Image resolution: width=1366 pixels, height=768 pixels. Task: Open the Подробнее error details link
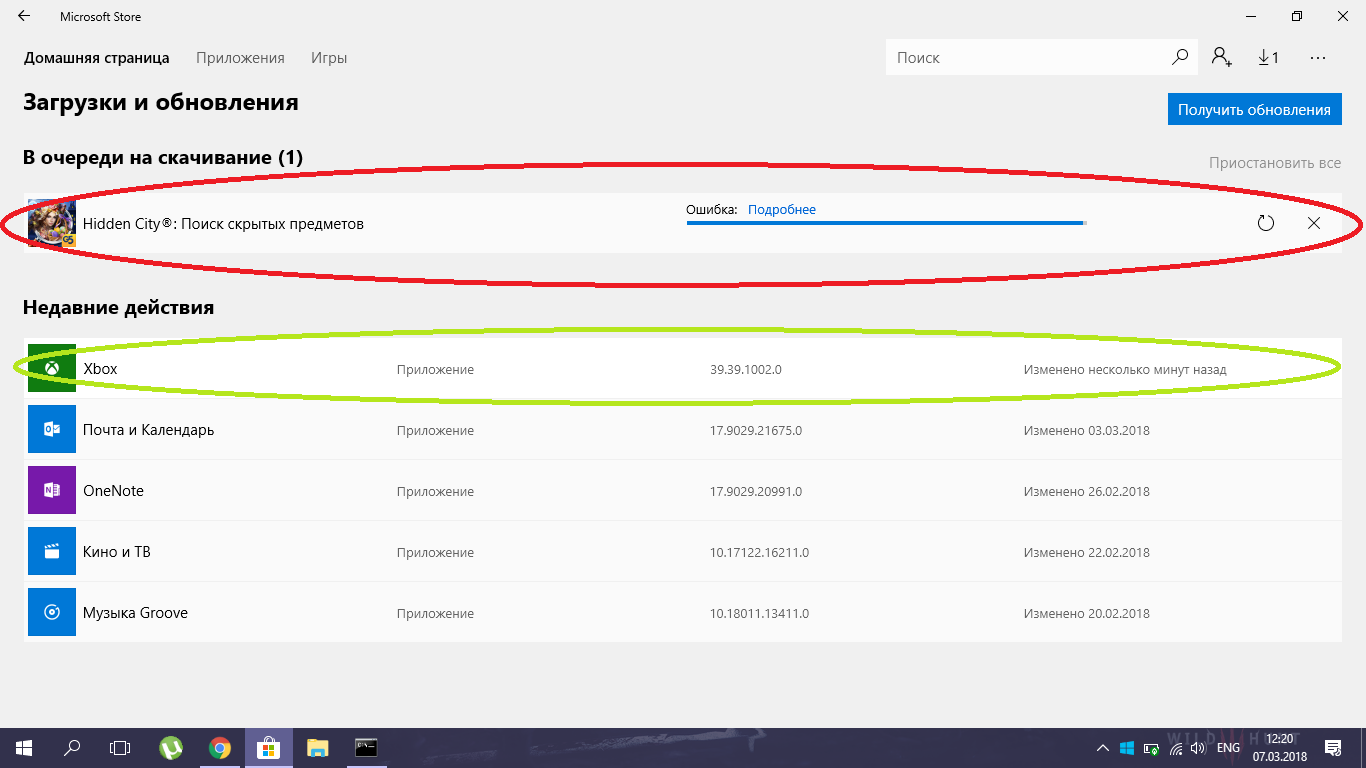click(x=782, y=210)
